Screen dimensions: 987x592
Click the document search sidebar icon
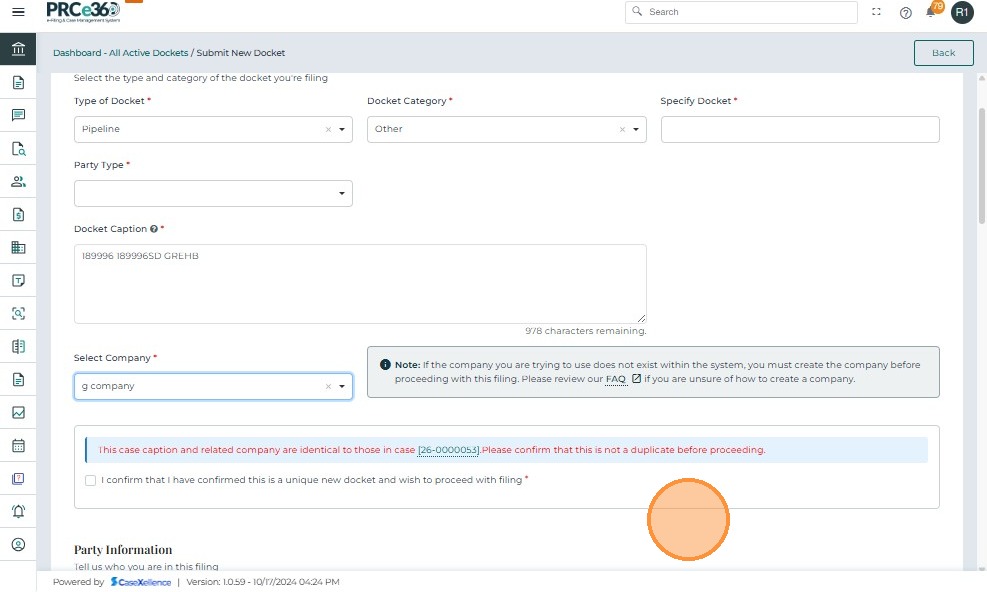18,149
